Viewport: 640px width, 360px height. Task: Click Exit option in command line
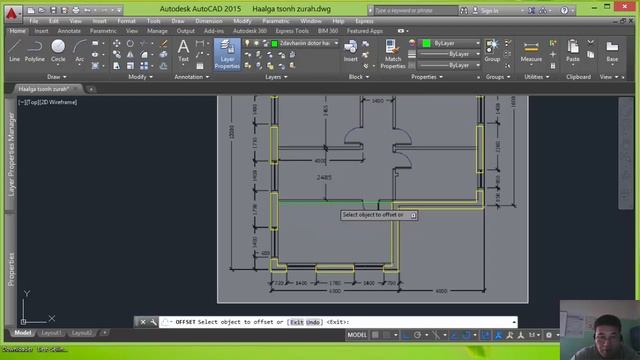click(297, 322)
